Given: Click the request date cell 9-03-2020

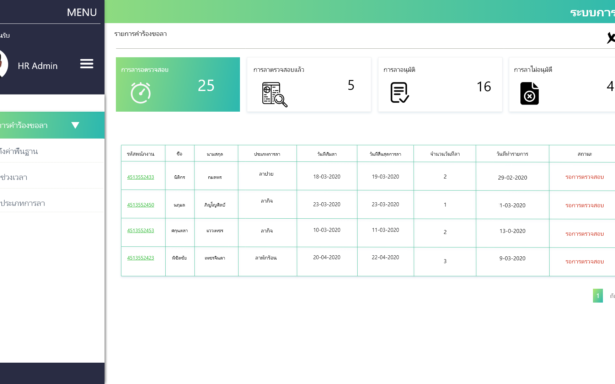Looking at the screenshot, I should pos(512,258).
